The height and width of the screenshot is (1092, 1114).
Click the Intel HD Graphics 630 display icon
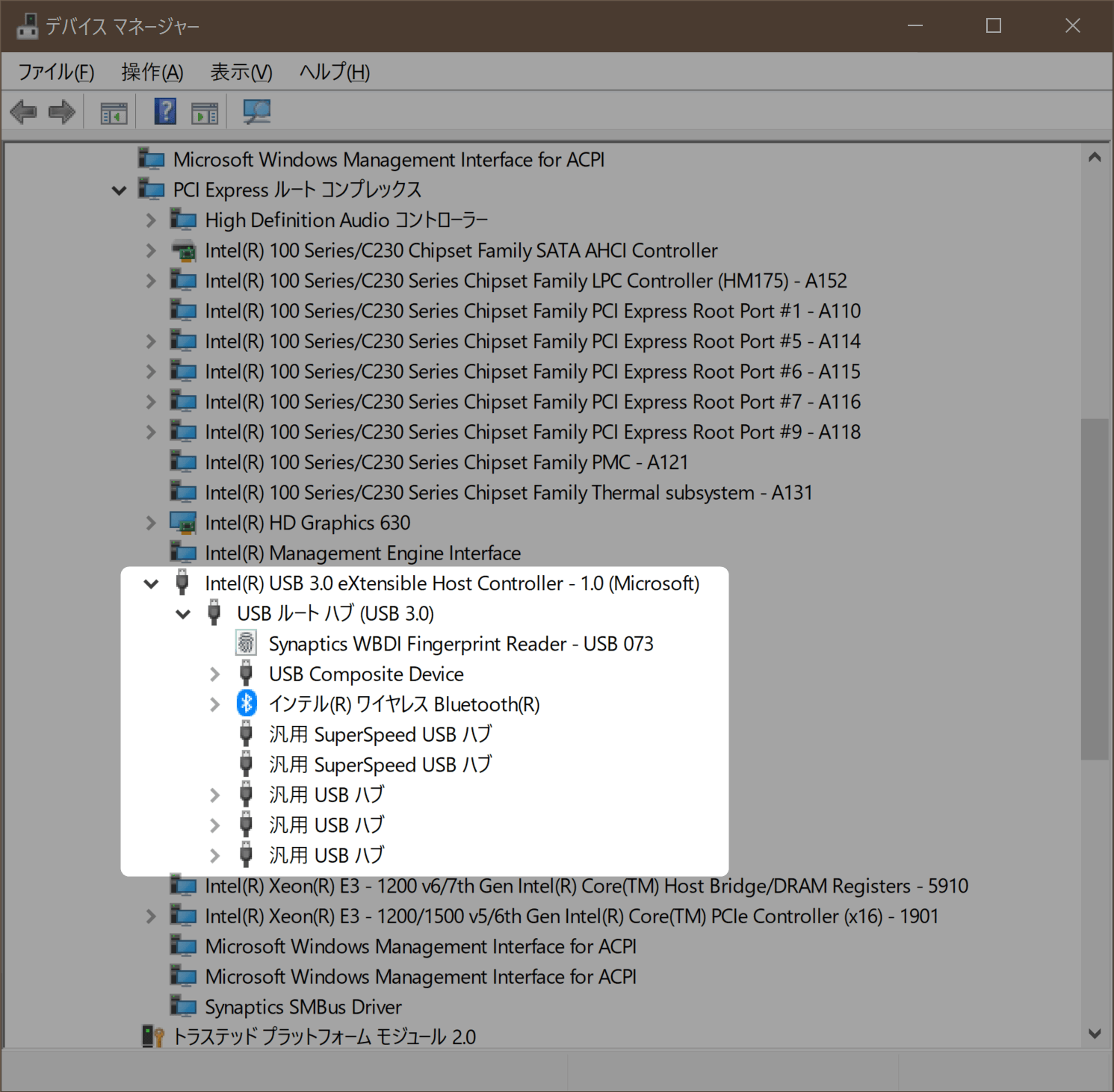183,523
